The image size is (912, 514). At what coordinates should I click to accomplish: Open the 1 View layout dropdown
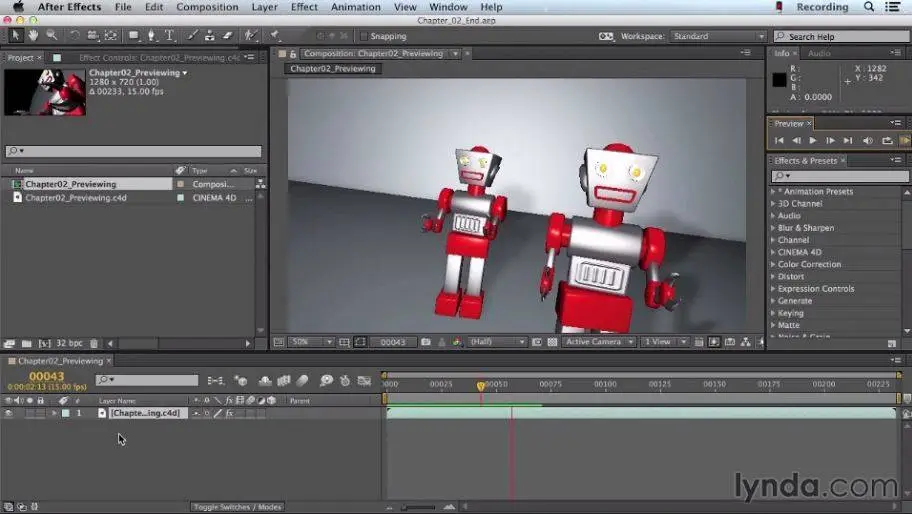pos(665,342)
